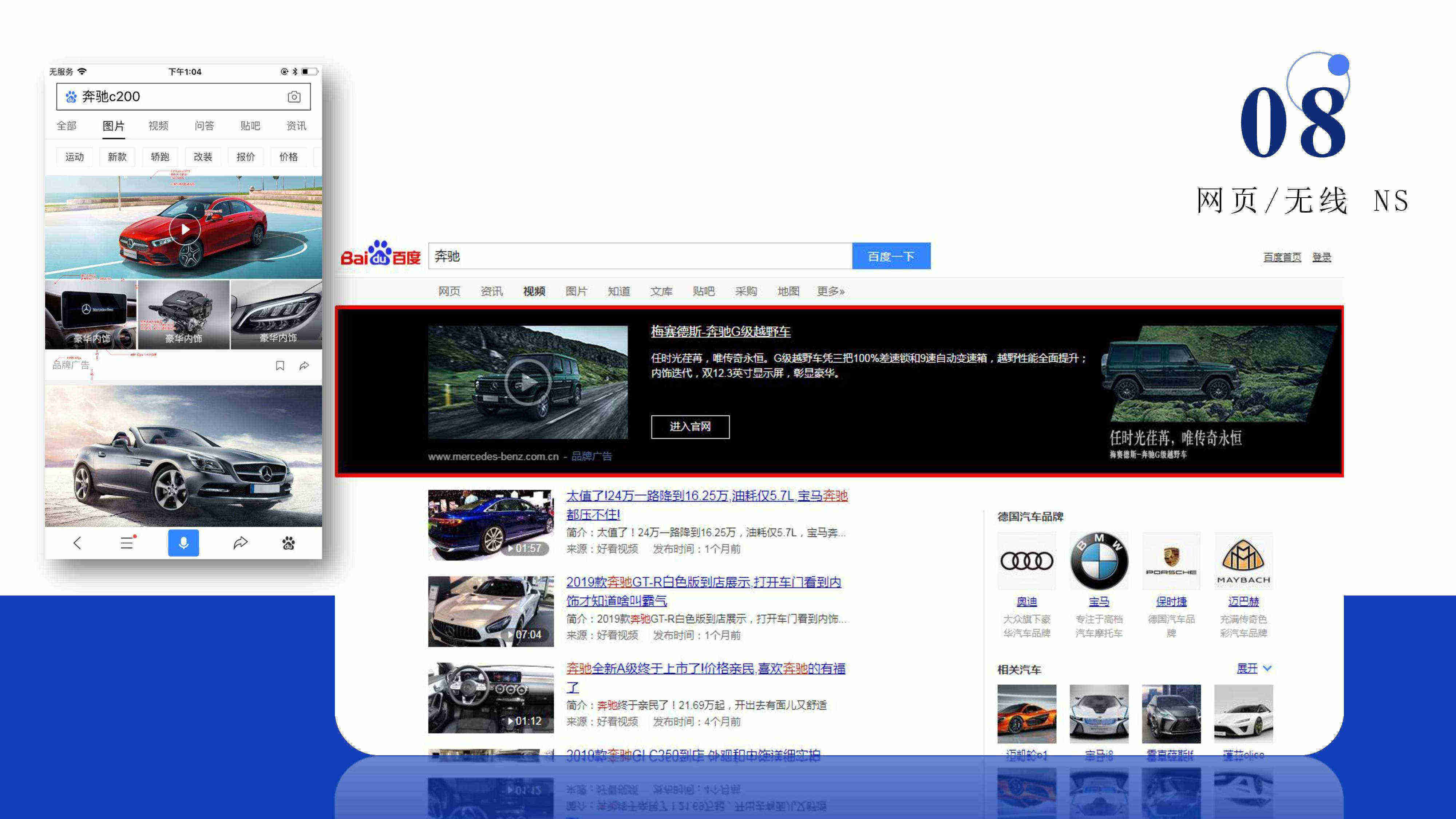This screenshot has width=1456, height=819.
Task: Tap the share arrow beside the bookmark icon
Action: [x=304, y=366]
